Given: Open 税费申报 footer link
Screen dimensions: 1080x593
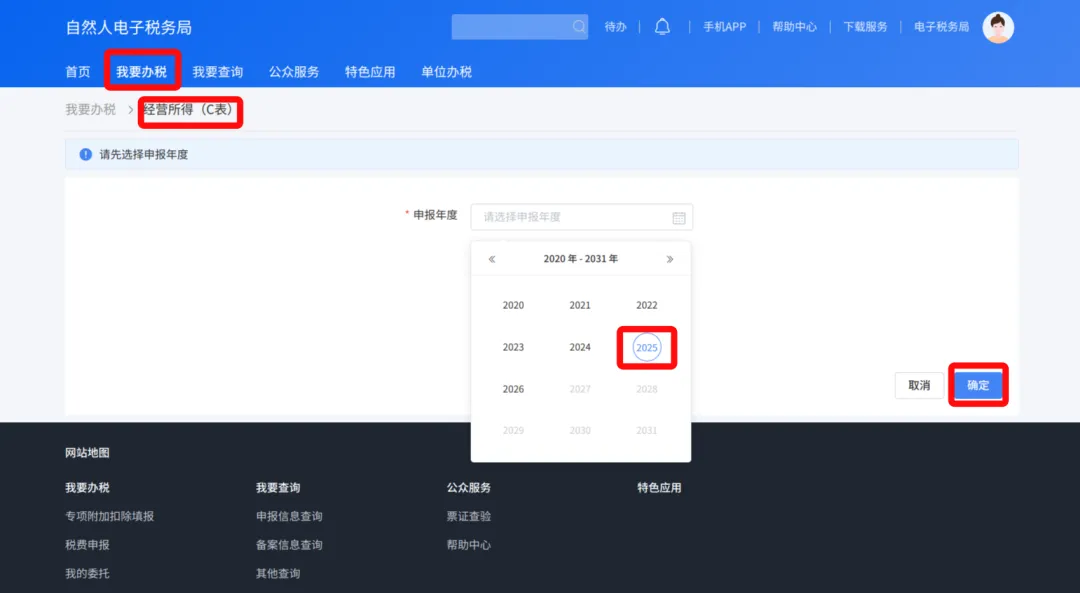Looking at the screenshot, I should click(x=87, y=545).
